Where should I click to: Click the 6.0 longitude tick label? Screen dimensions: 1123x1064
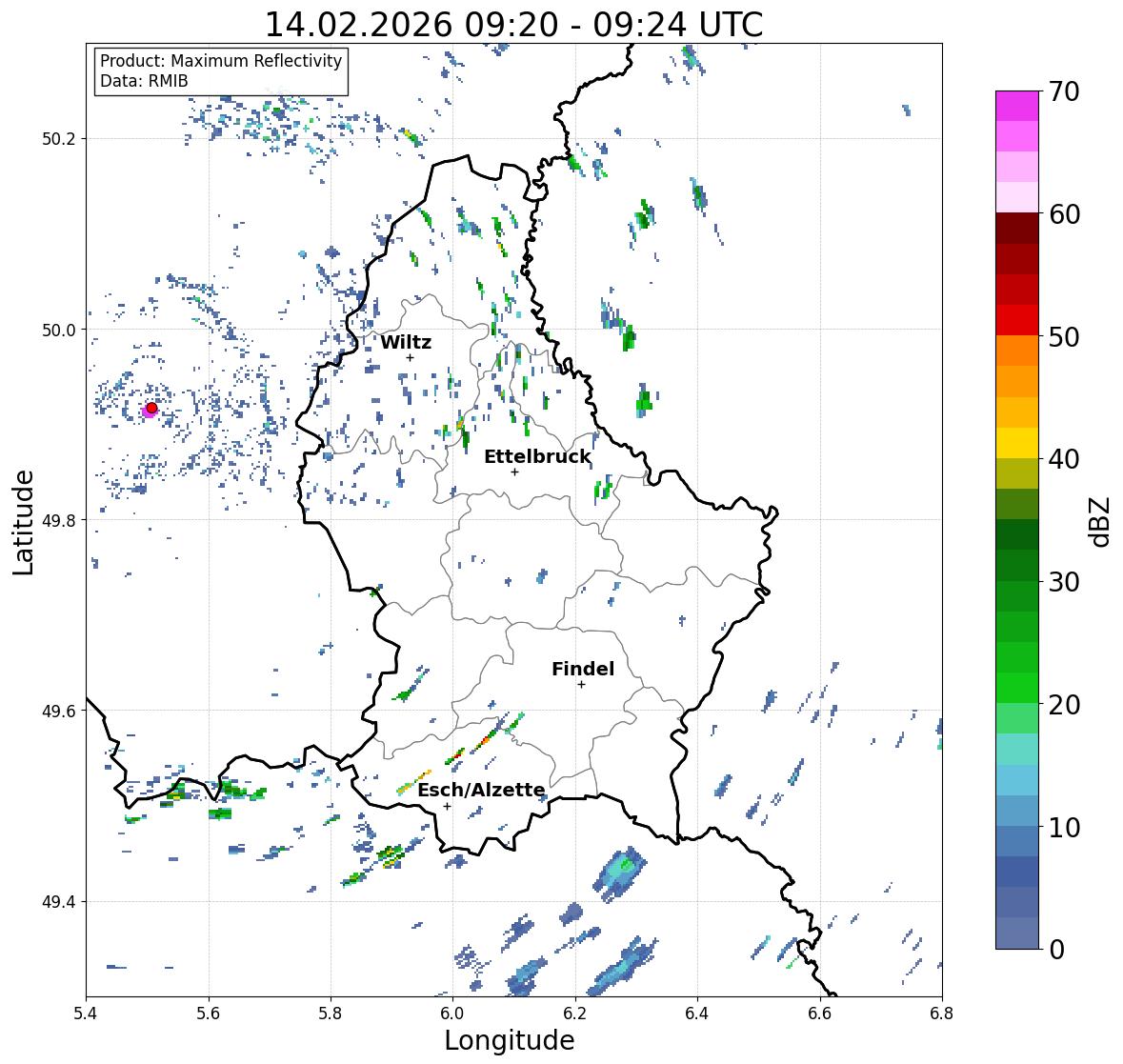click(x=452, y=1013)
